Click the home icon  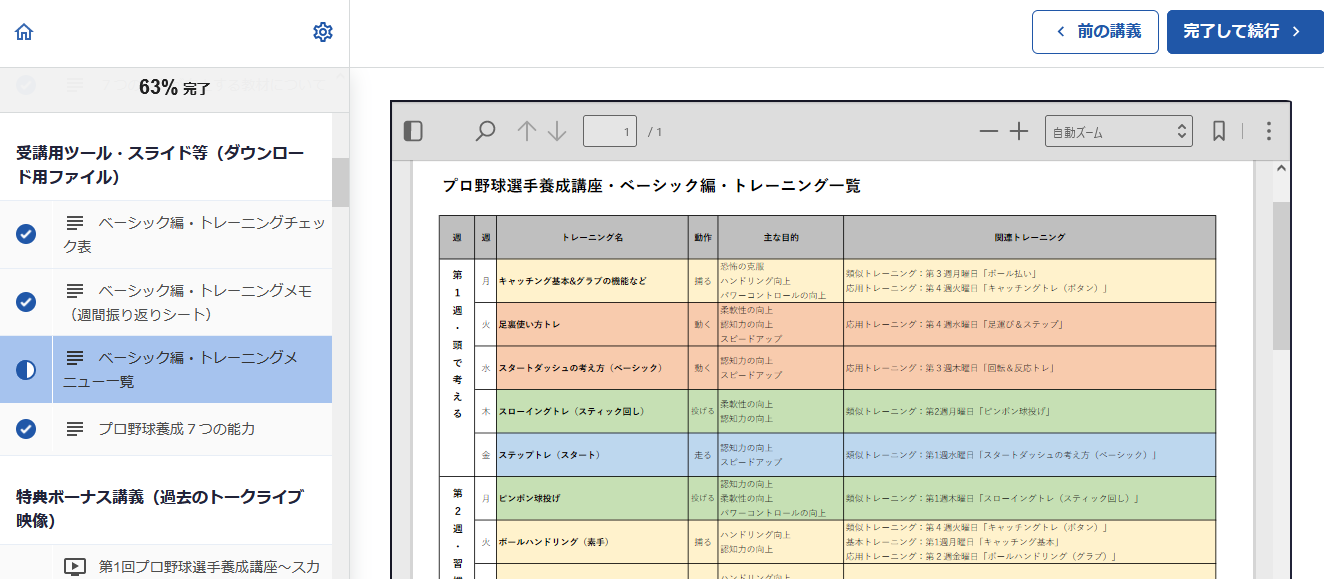(x=24, y=32)
